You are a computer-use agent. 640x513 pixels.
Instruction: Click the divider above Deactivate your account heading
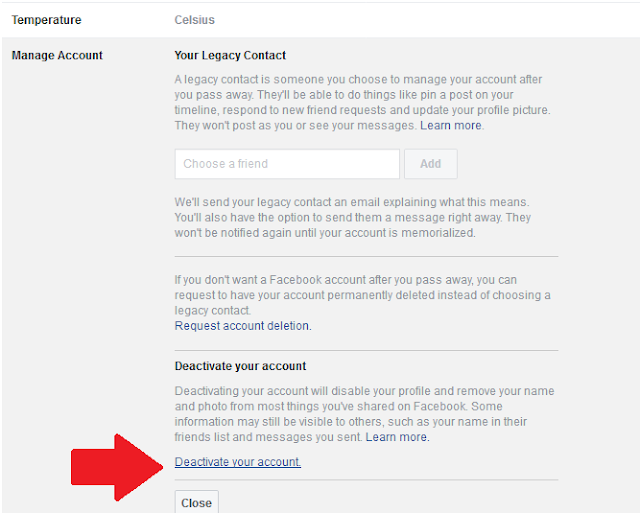coord(366,350)
